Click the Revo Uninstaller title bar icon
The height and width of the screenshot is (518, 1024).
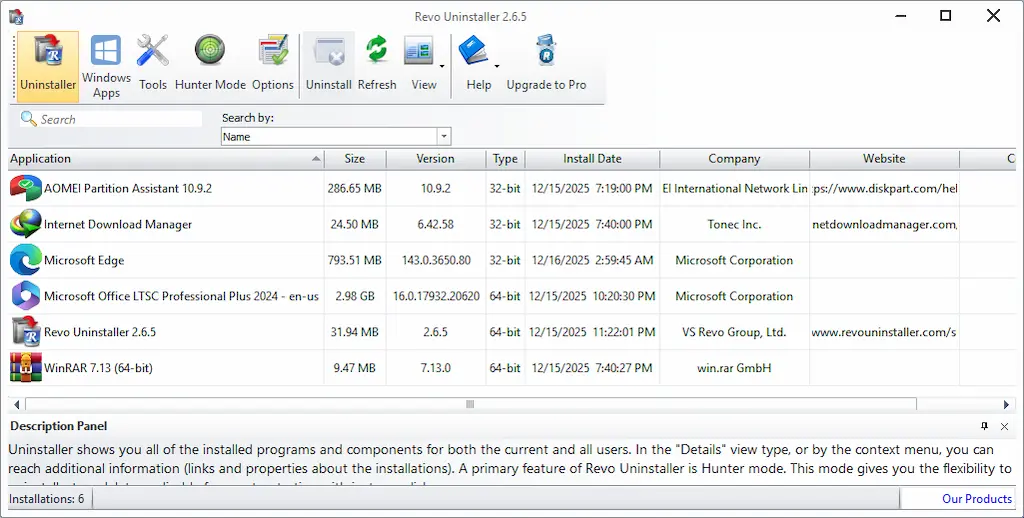[x=16, y=16]
